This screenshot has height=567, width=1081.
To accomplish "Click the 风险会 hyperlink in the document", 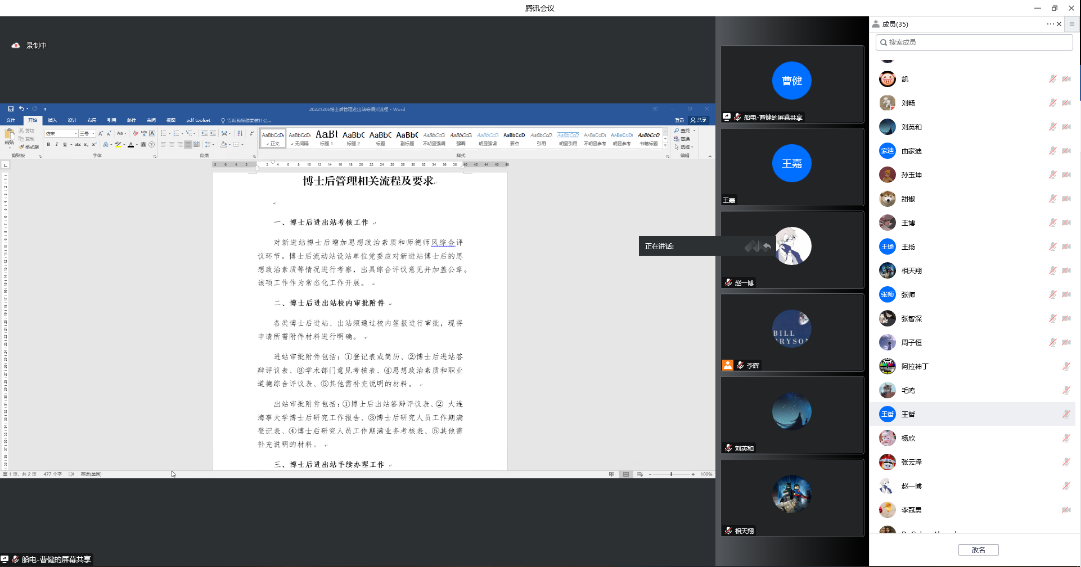I will pos(442,242).
